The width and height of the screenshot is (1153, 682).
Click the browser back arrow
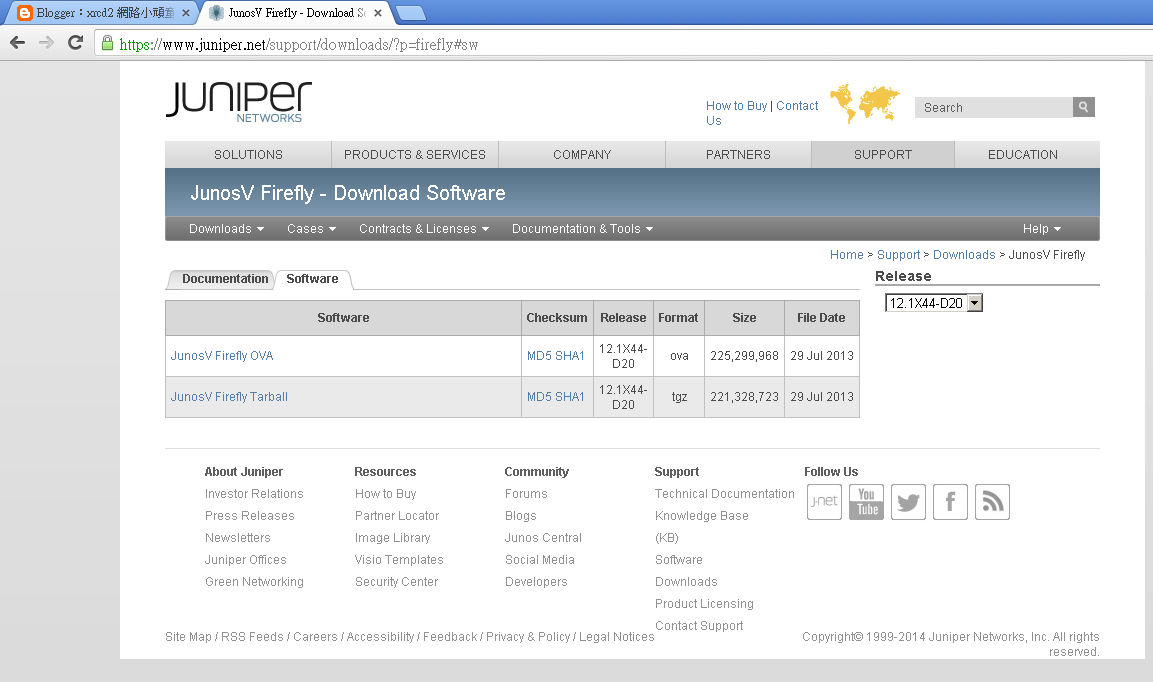[18, 43]
